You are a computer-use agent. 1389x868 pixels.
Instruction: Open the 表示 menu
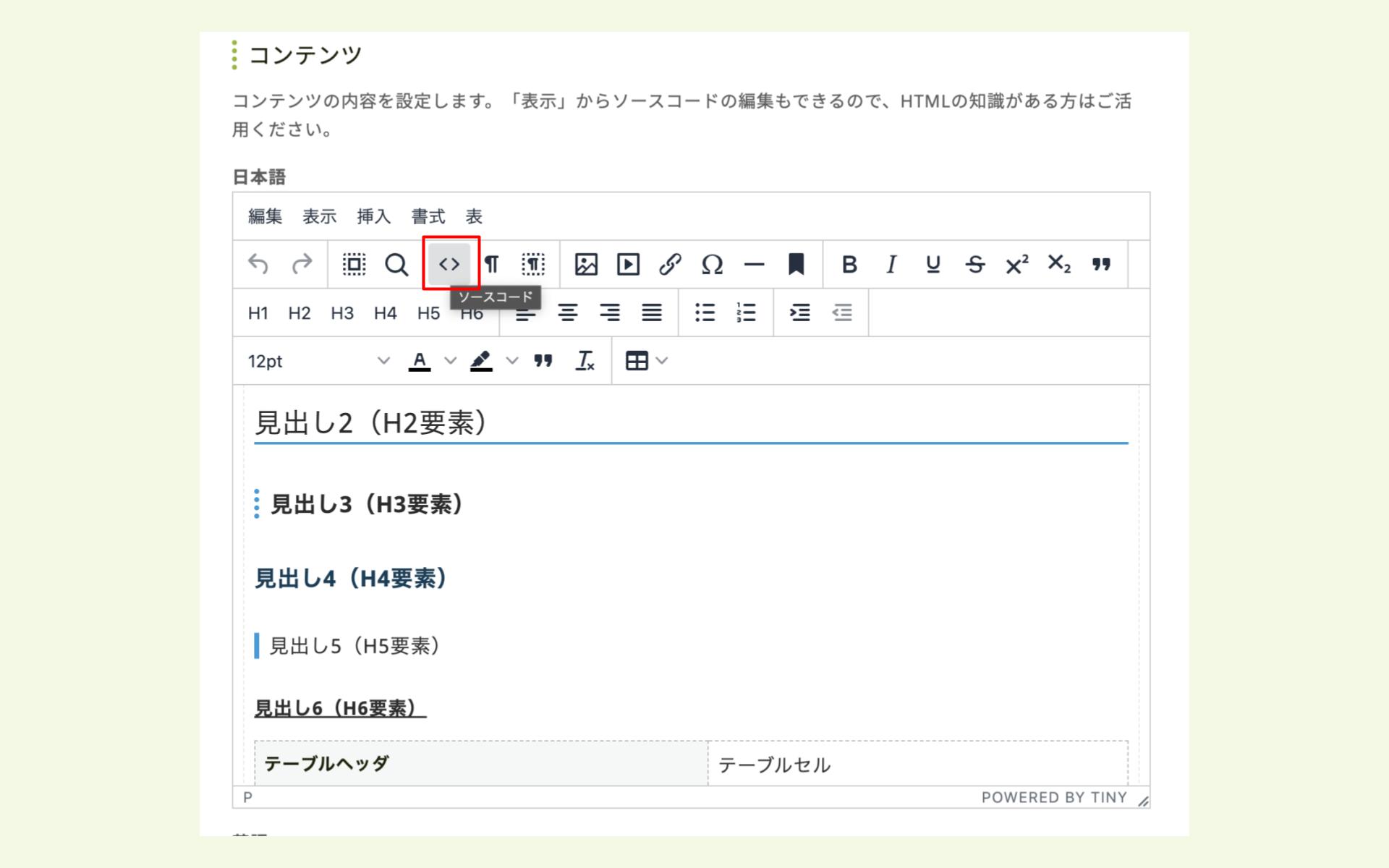pos(319,216)
